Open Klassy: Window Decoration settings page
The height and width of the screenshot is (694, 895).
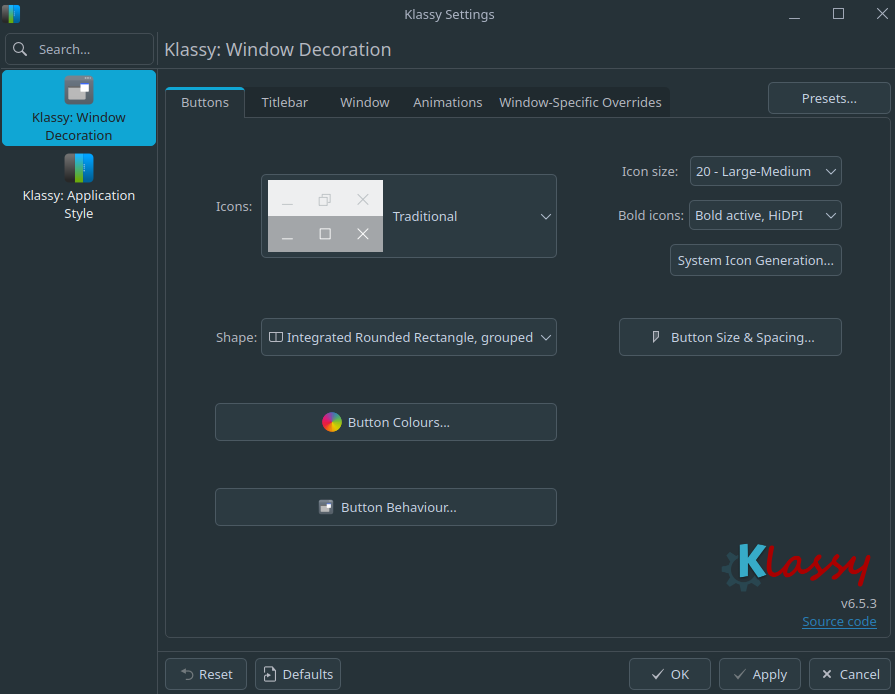click(79, 108)
